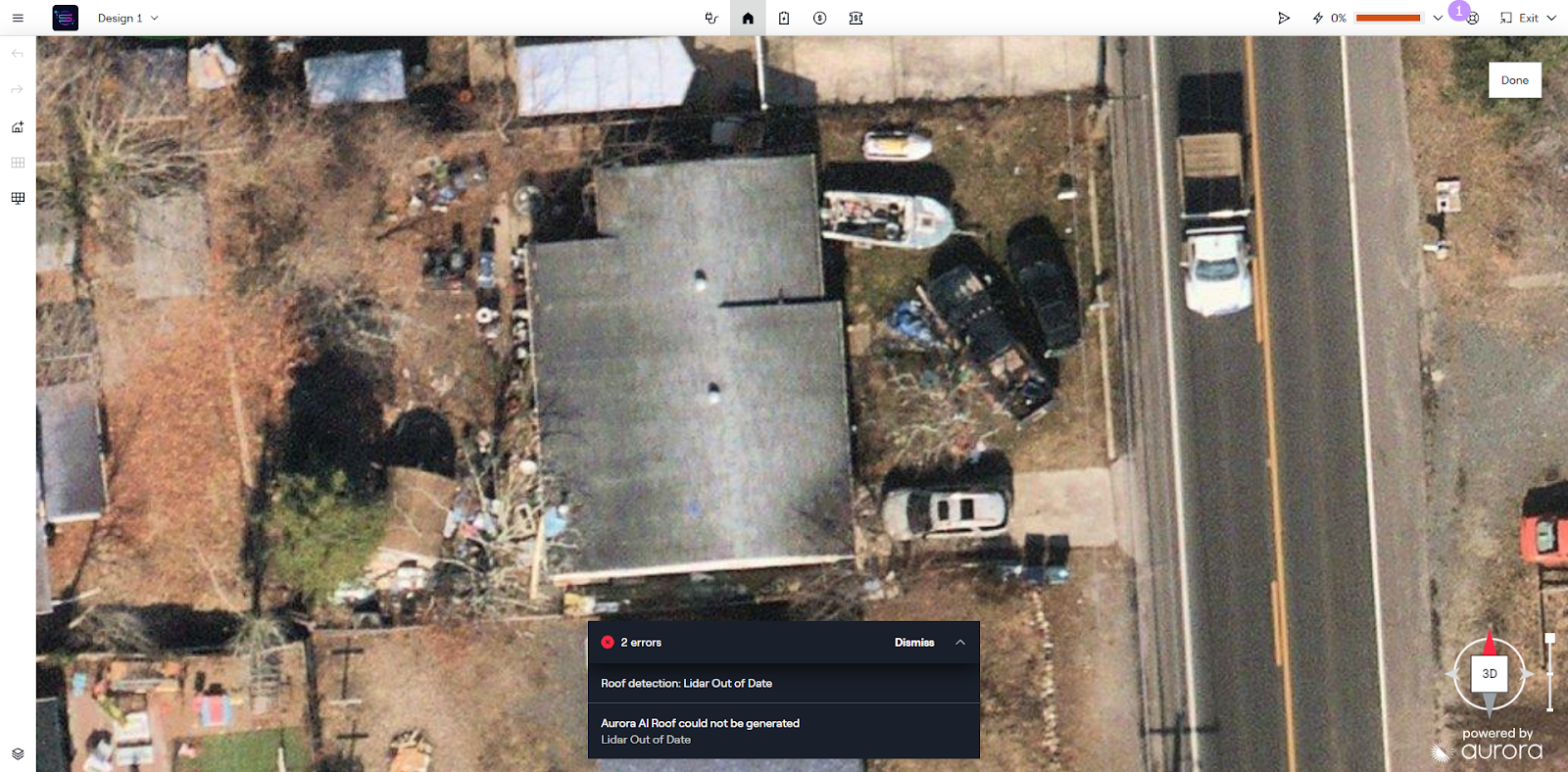Toggle the 3D view button
This screenshot has height=772, width=1568.
1490,674
